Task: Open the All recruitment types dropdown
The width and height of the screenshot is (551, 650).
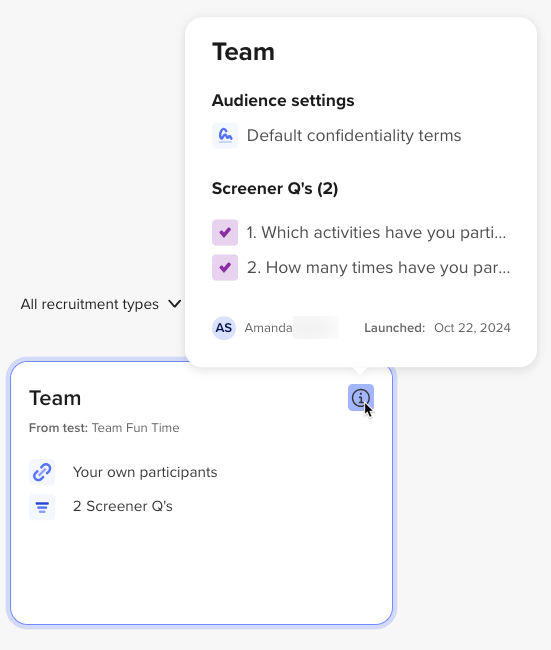Action: (x=101, y=304)
